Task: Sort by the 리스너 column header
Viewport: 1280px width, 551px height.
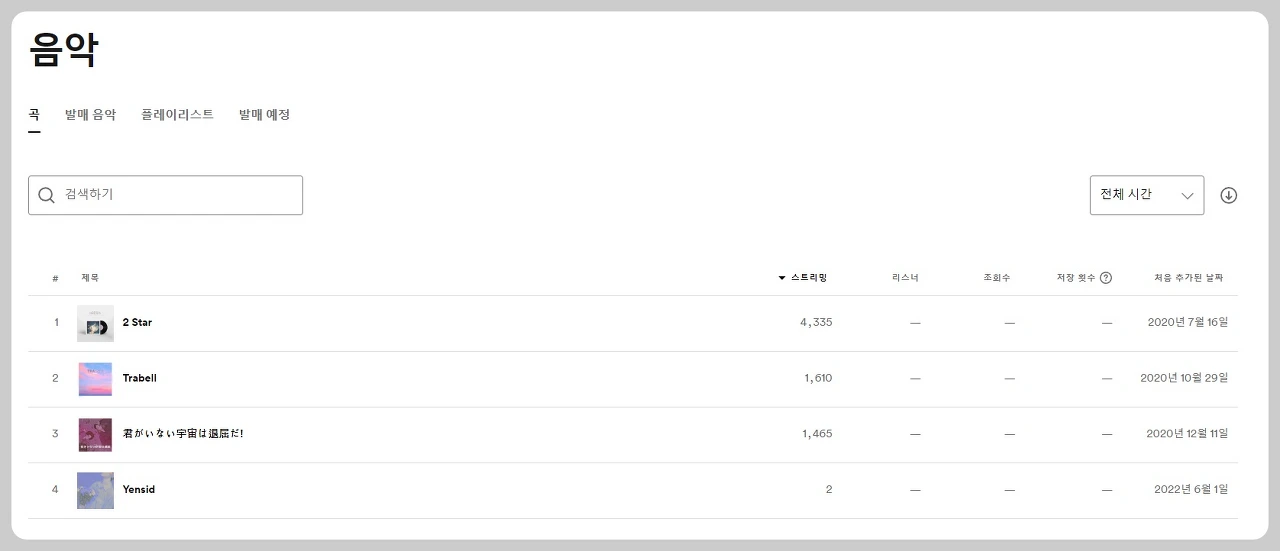Action: coord(905,278)
